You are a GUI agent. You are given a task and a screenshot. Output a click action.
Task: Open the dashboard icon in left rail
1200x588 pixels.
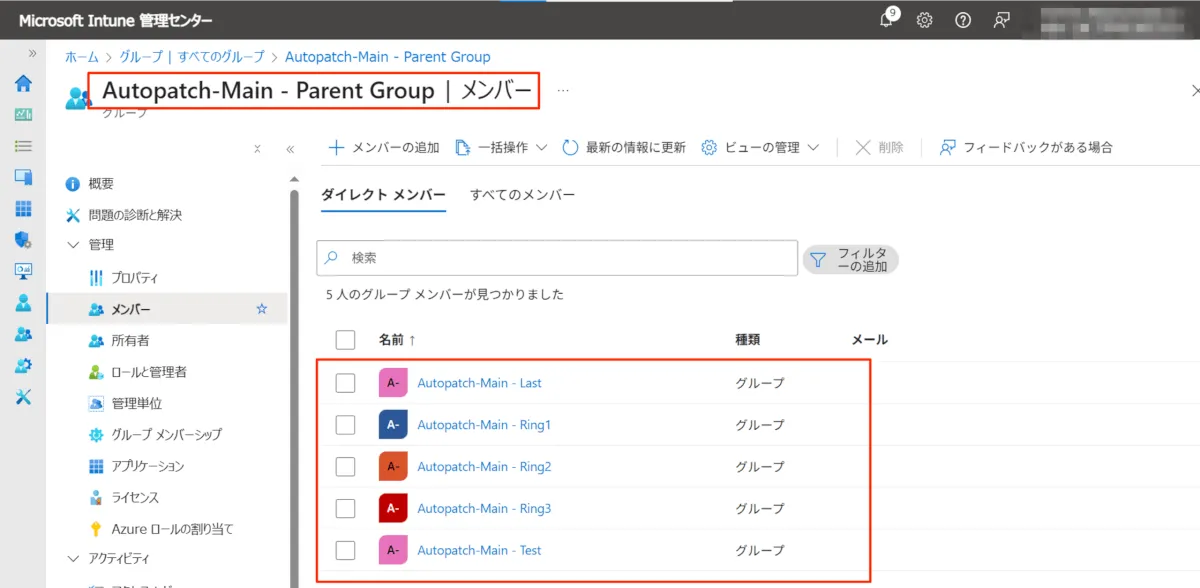click(x=23, y=114)
